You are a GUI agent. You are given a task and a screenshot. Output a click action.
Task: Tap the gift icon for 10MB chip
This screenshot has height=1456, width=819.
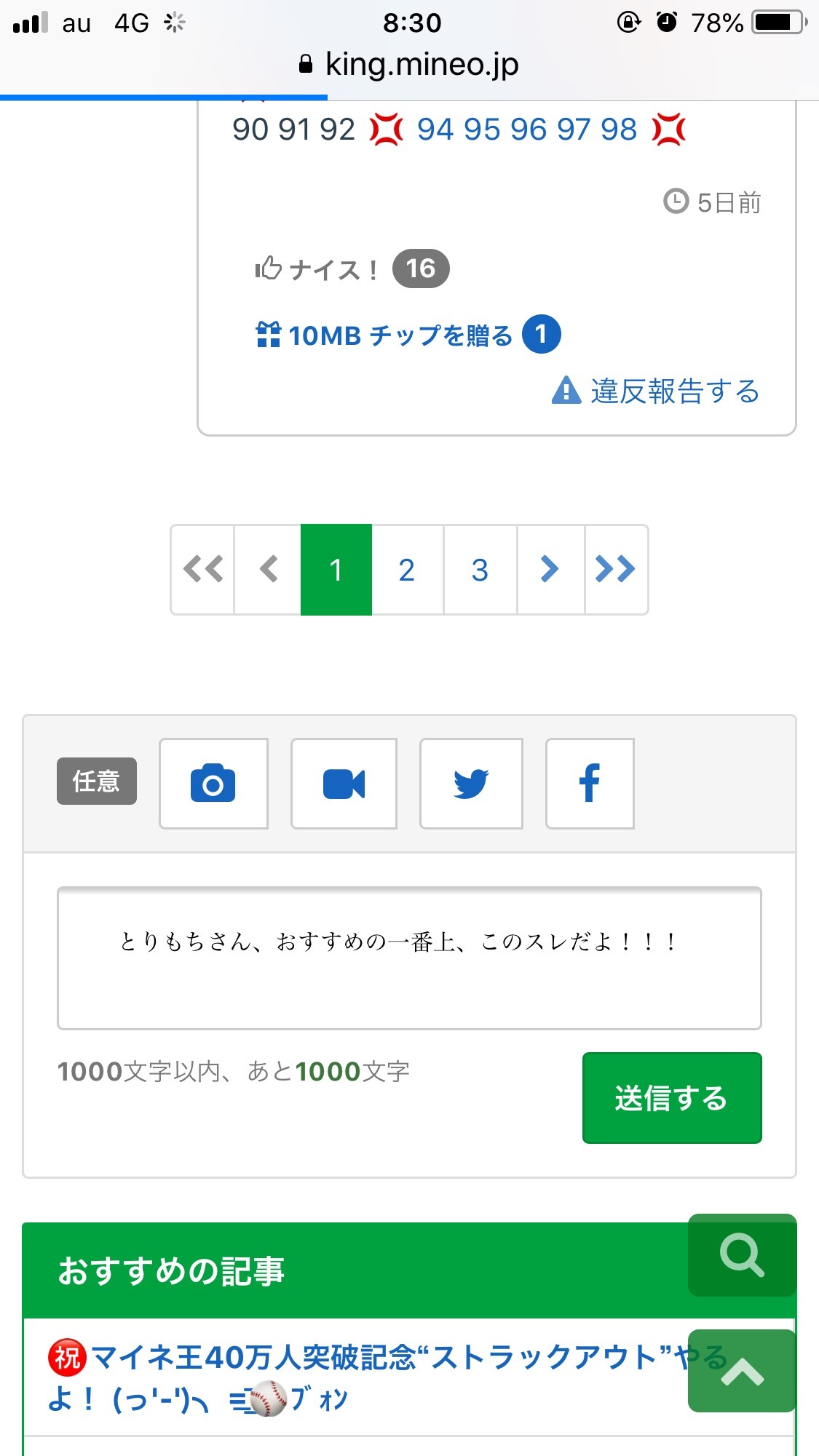pyautogui.click(x=269, y=335)
